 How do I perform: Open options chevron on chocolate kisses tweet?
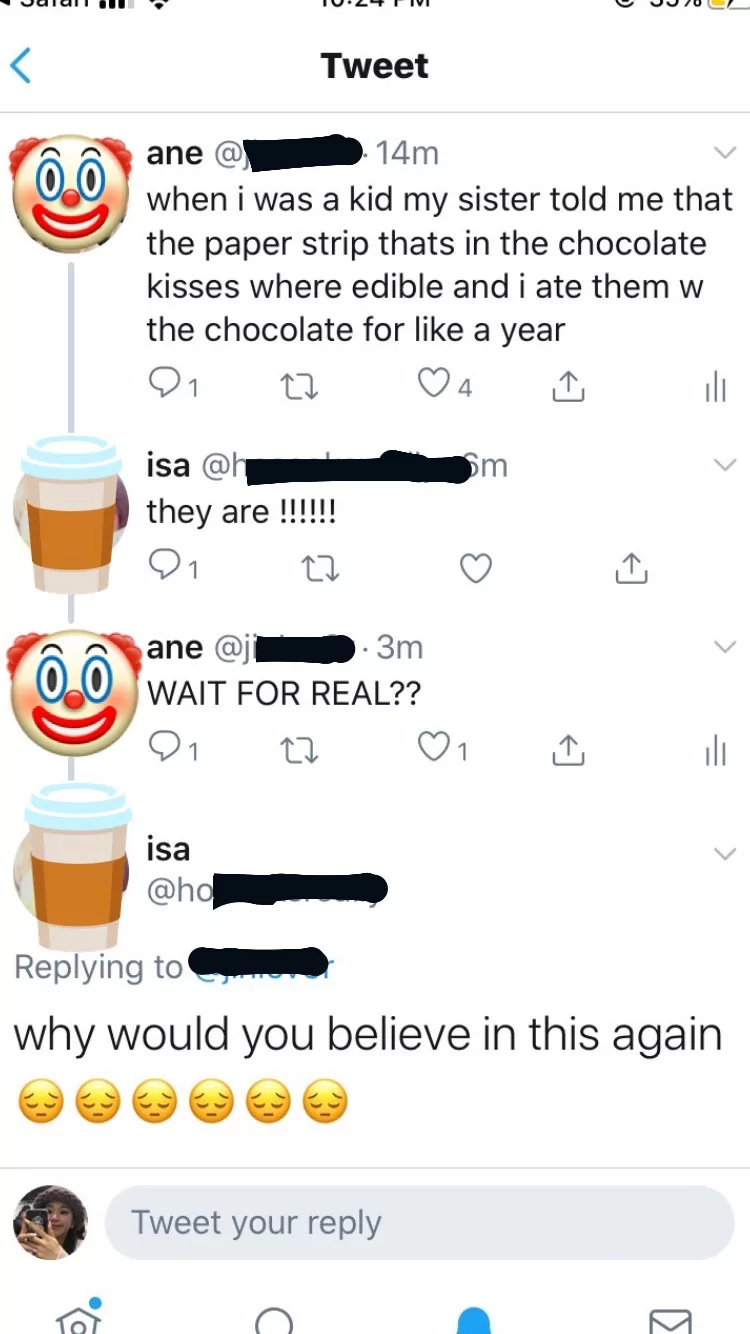click(723, 153)
